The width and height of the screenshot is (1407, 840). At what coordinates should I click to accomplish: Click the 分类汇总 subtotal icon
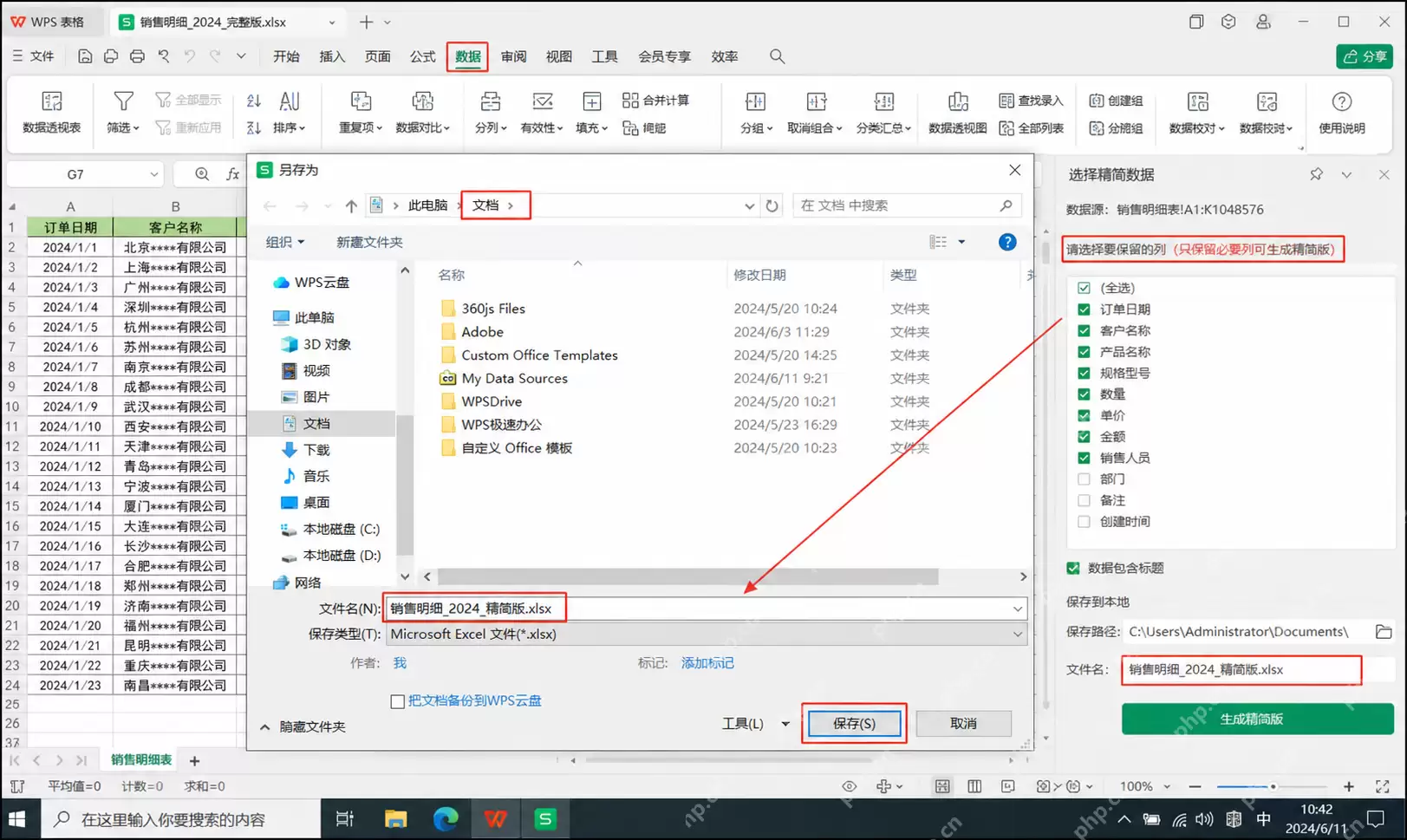pyautogui.click(x=883, y=101)
